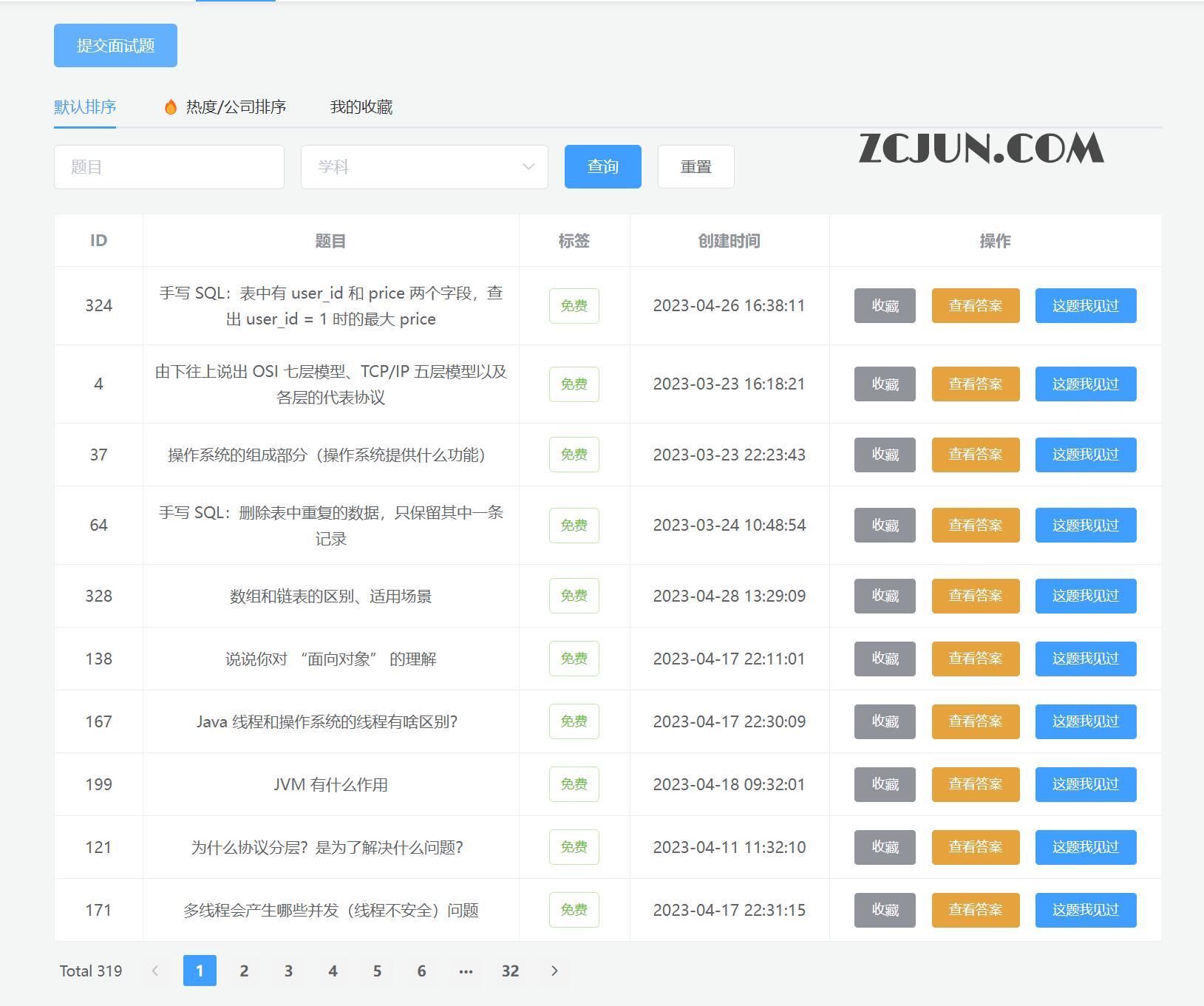Click the 免费 tag on question 328
The width and height of the screenshot is (1204, 1006).
coord(574,596)
